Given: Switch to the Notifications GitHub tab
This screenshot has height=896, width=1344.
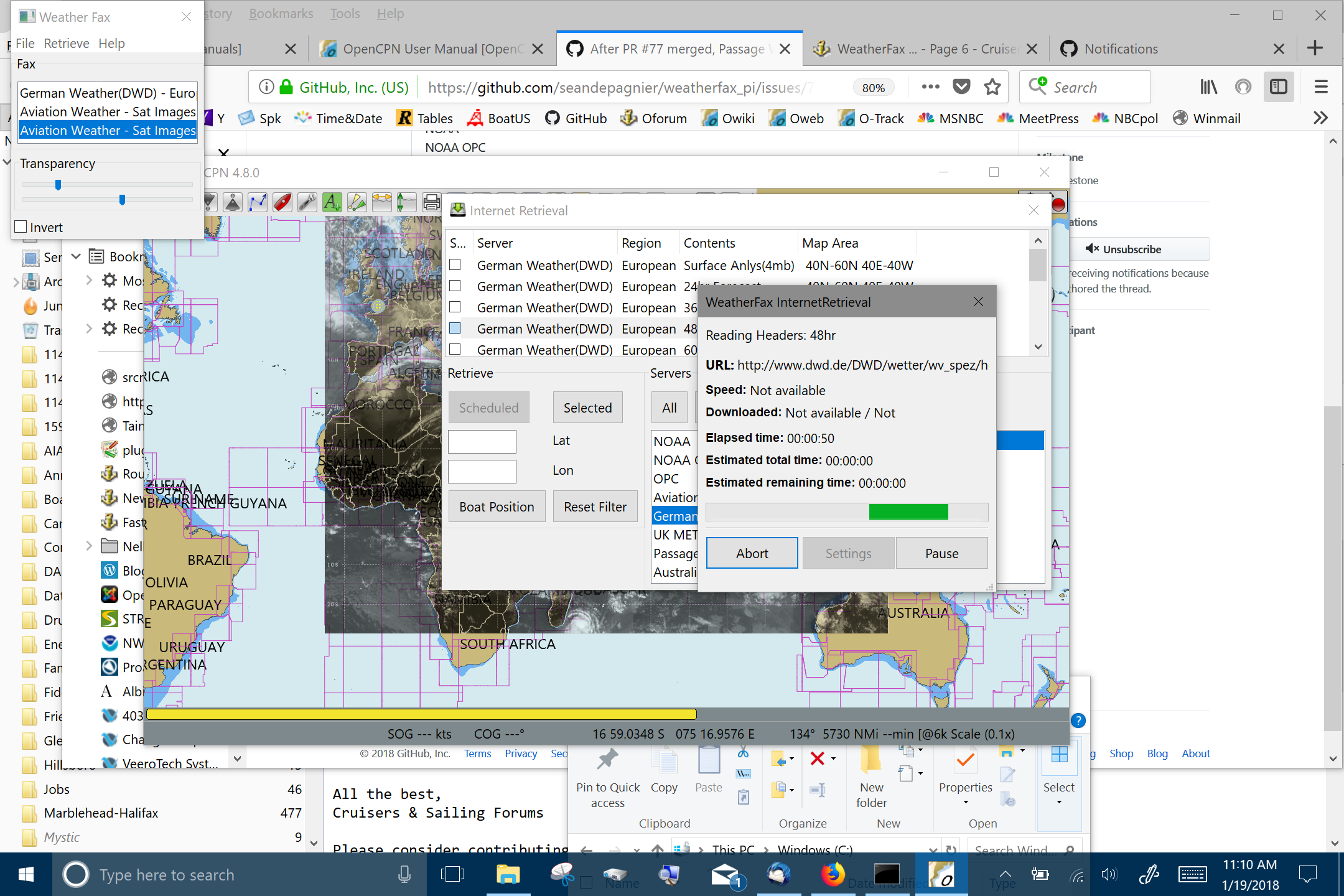Looking at the screenshot, I should pos(1172,49).
